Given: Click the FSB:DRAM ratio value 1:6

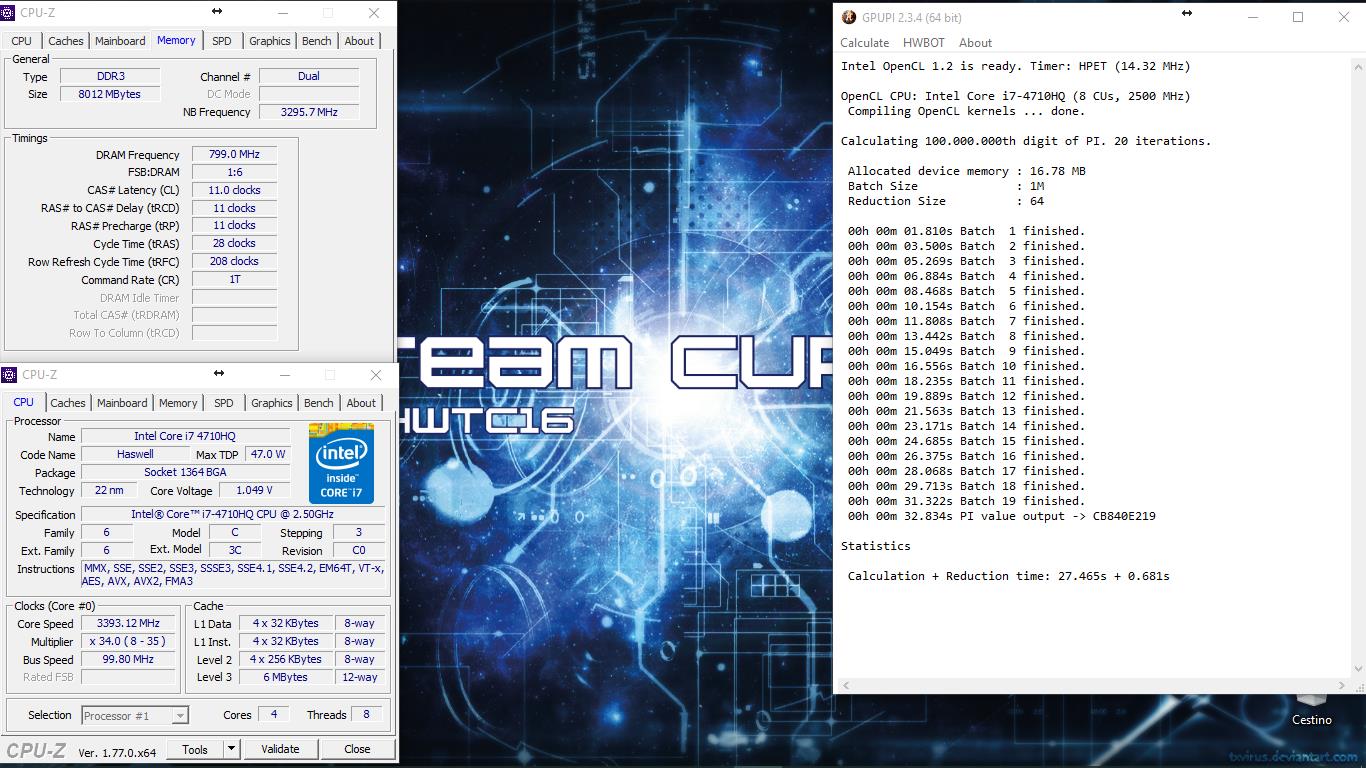Looking at the screenshot, I should coord(234,172).
